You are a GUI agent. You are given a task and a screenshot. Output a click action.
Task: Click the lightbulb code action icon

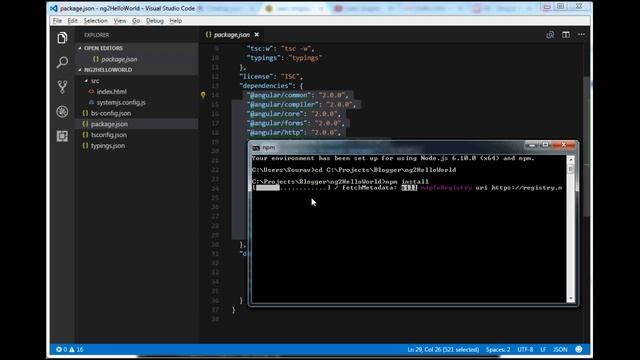click(x=203, y=95)
